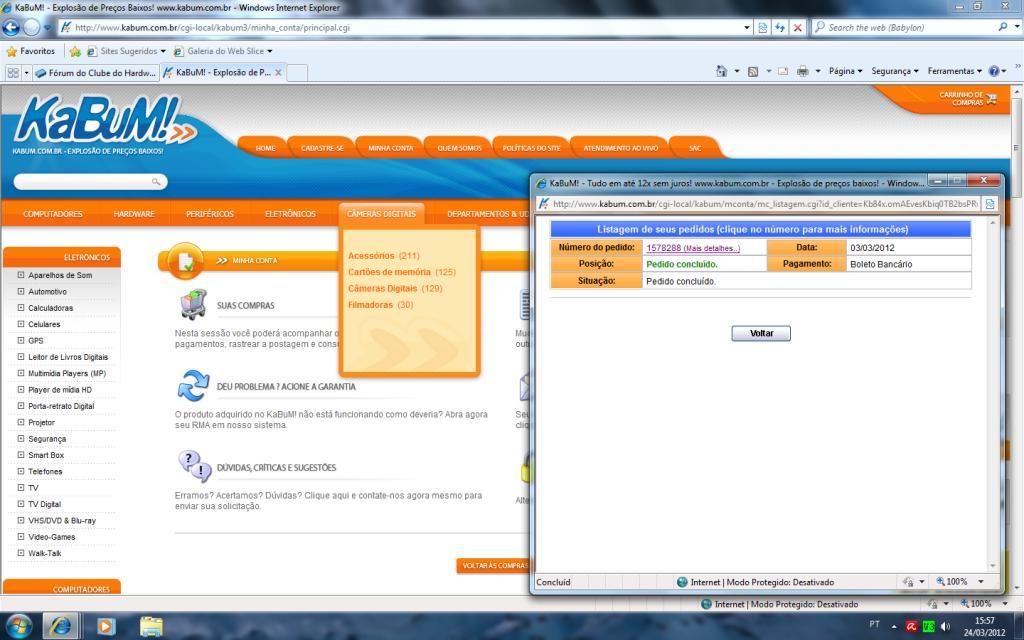Viewport: 1024px width, 640px height.
Task: Open the Favoritos star button
Action: click(31, 51)
